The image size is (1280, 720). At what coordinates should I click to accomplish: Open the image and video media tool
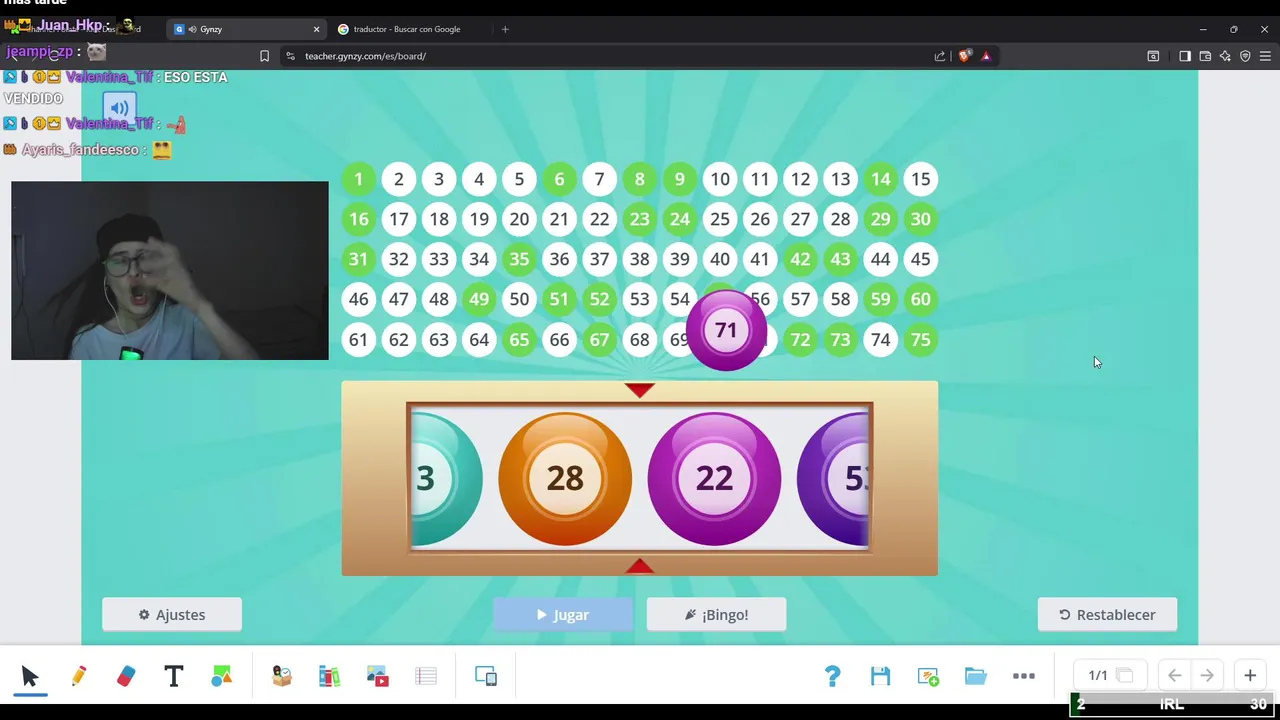click(x=378, y=677)
